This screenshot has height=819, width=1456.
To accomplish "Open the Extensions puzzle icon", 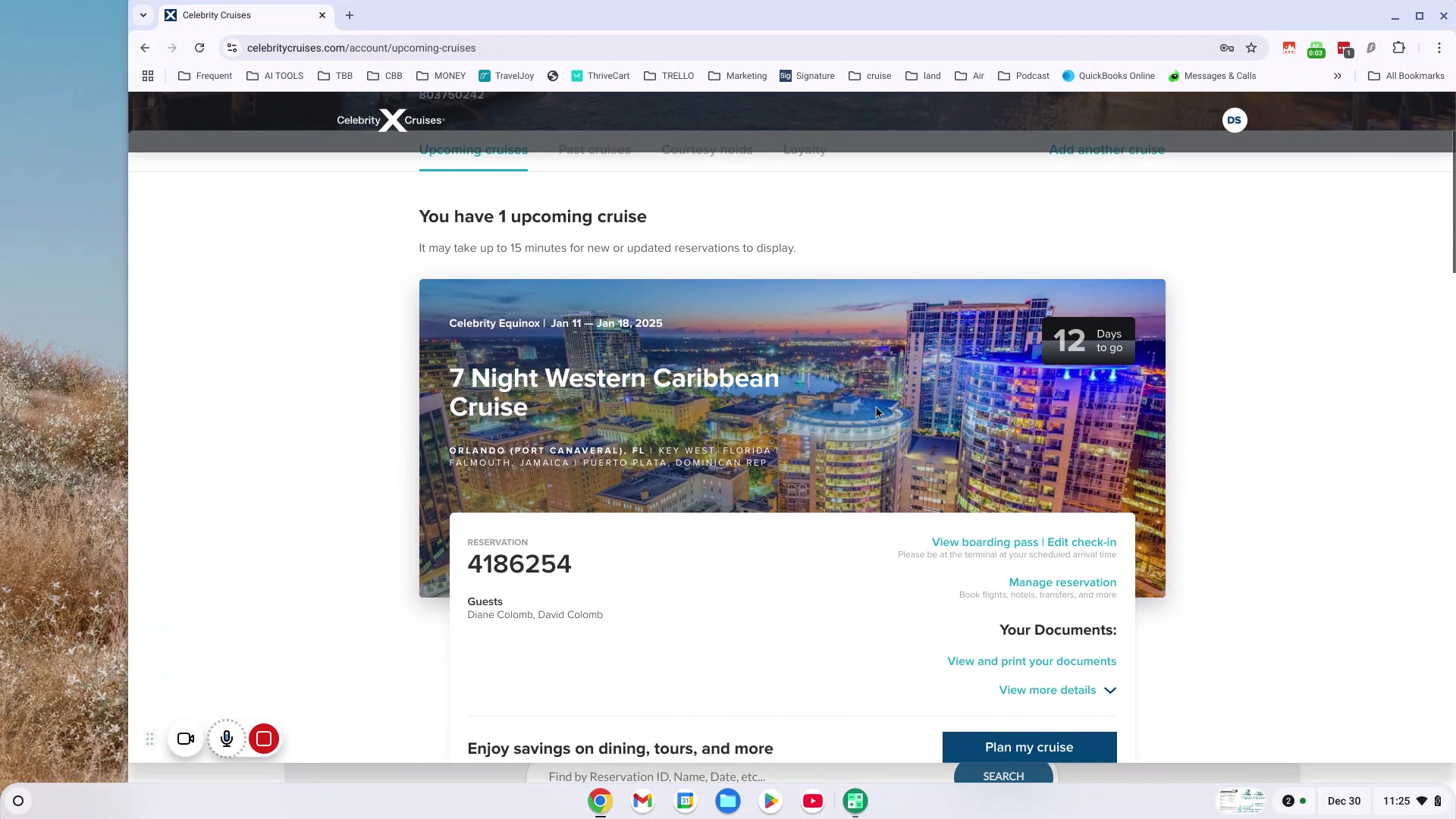I will [1399, 48].
